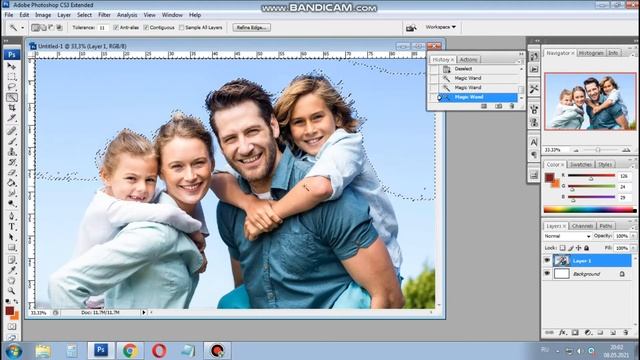Toggle lock all padlock icon
Viewport: 640px width, 360px height.
[x=587, y=248]
